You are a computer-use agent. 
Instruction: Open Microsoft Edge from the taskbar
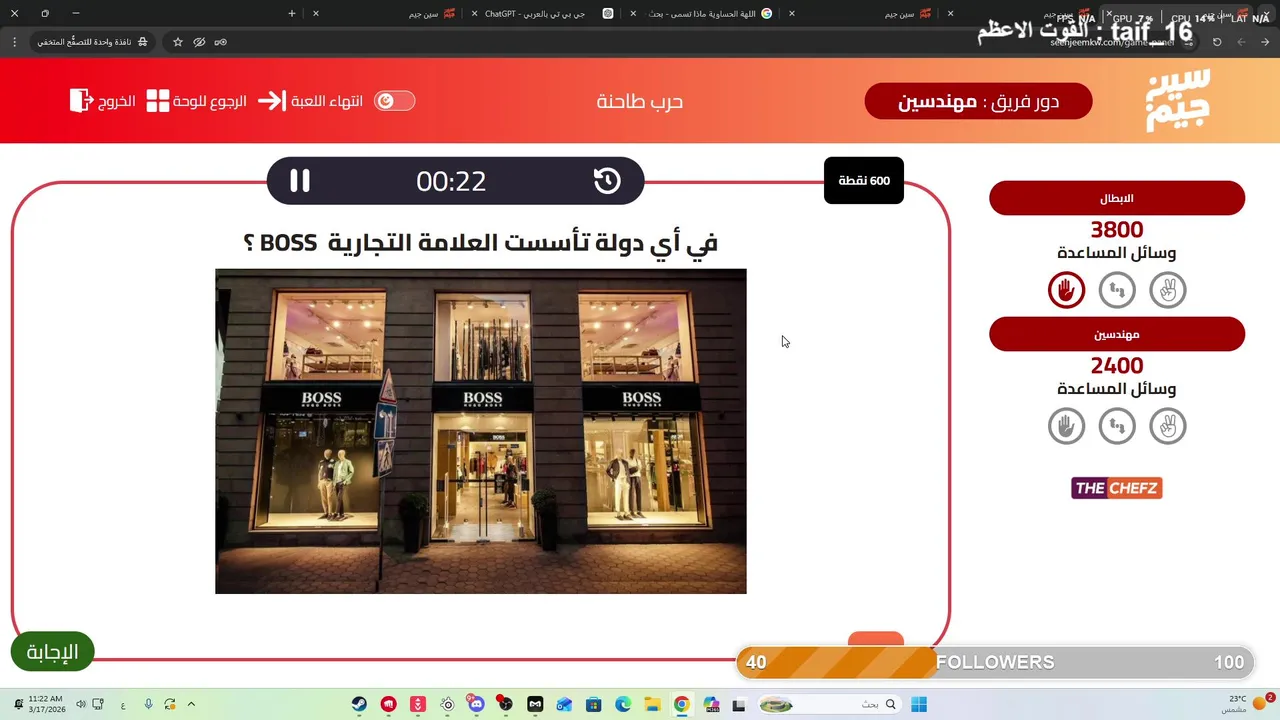pyautogui.click(x=623, y=704)
